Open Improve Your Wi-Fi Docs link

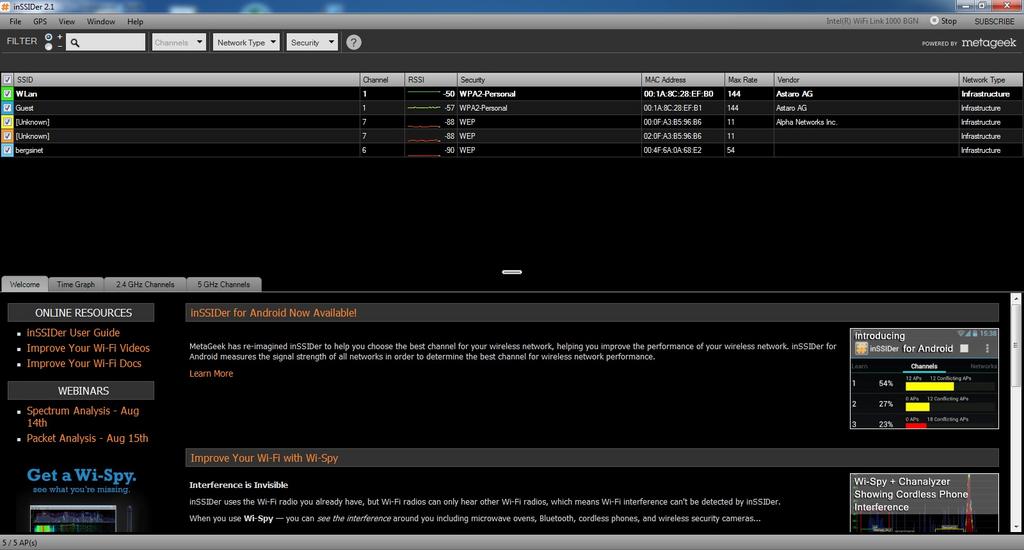(x=84, y=364)
